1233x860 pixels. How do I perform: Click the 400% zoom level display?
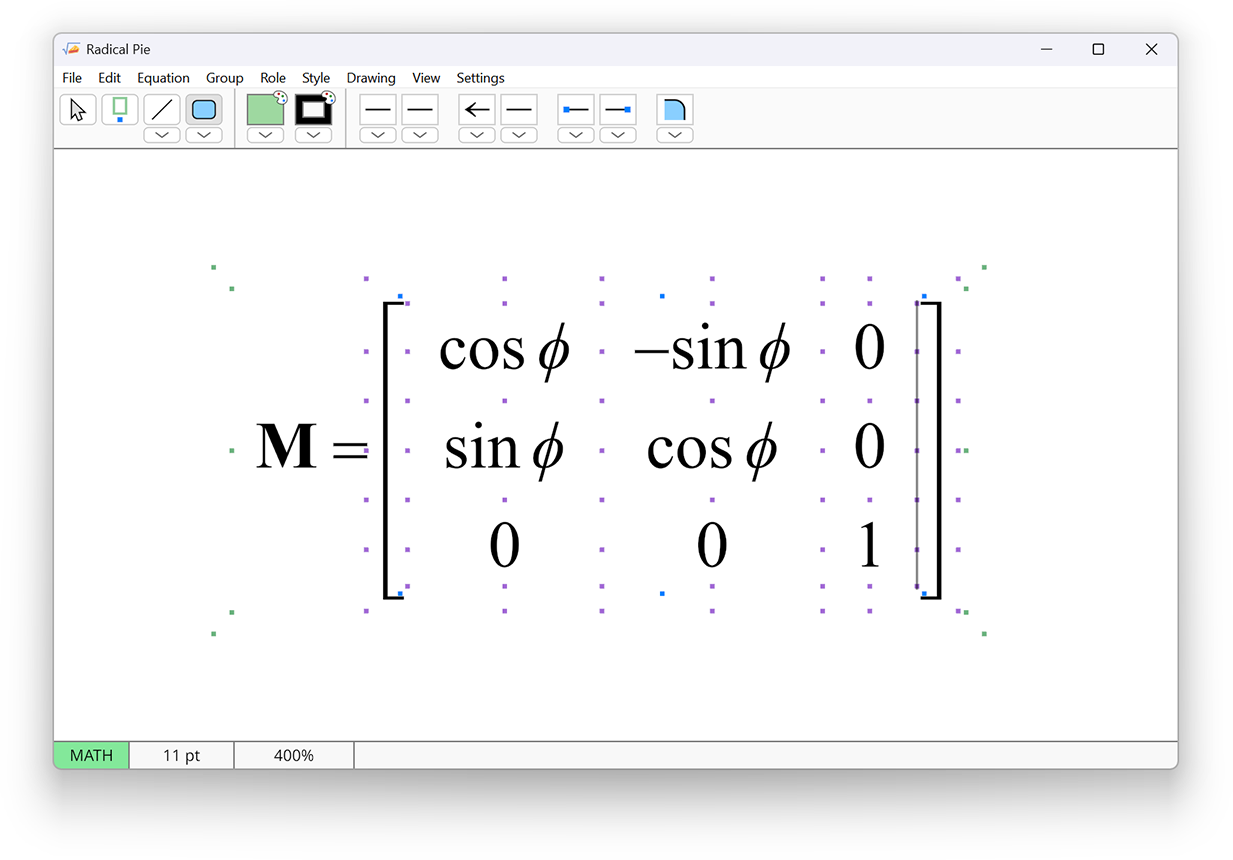tap(293, 755)
